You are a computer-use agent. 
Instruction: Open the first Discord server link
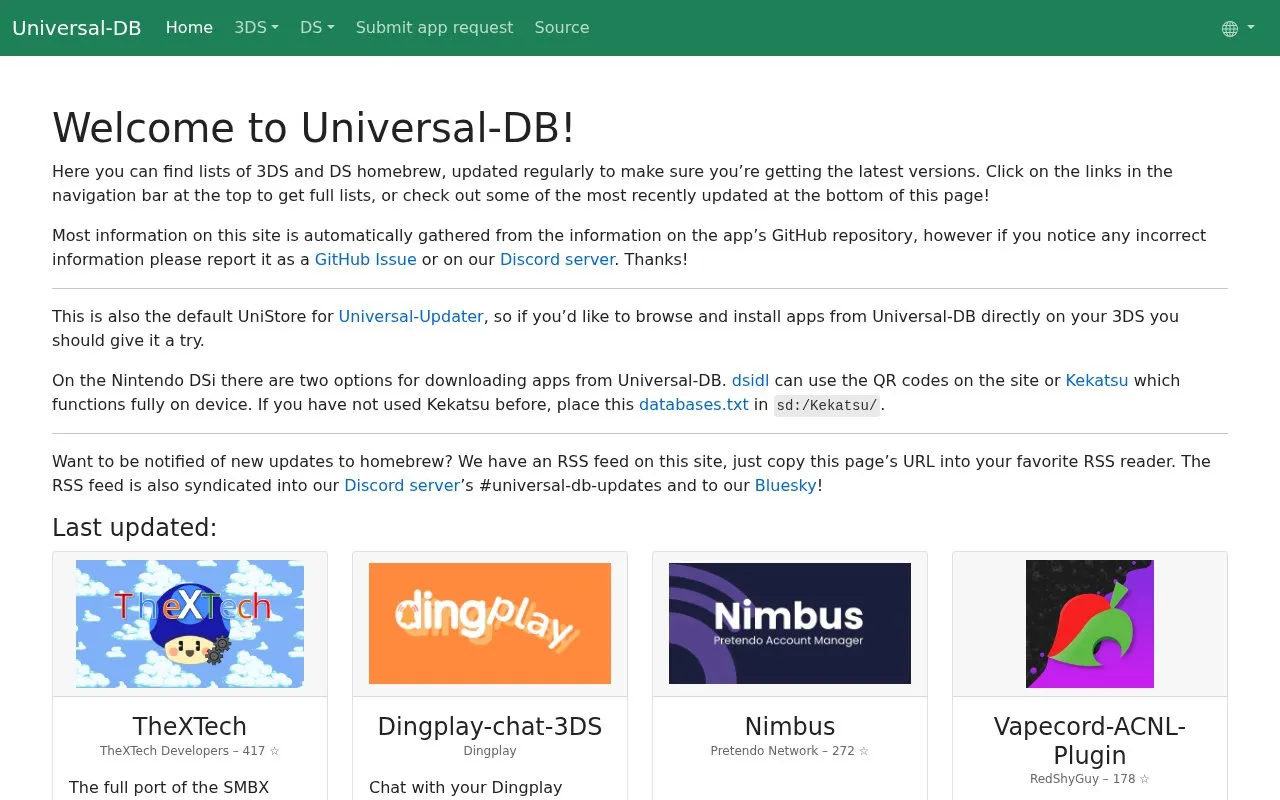tap(557, 260)
